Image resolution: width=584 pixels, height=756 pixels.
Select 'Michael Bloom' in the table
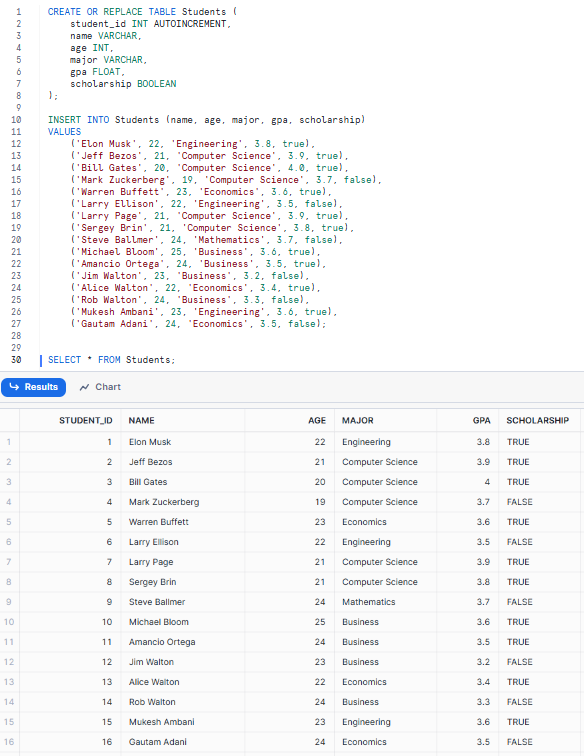point(159,622)
